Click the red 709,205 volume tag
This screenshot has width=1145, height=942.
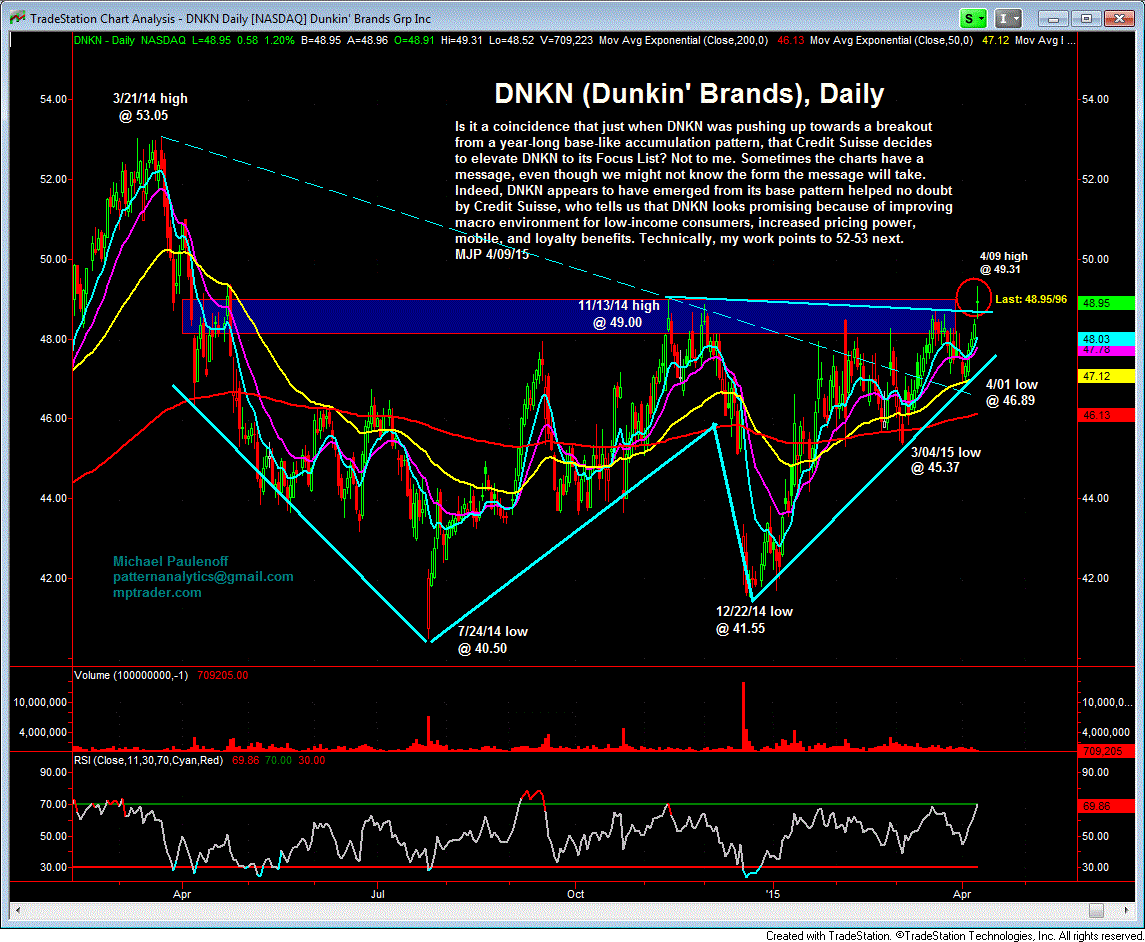[1106, 751]
